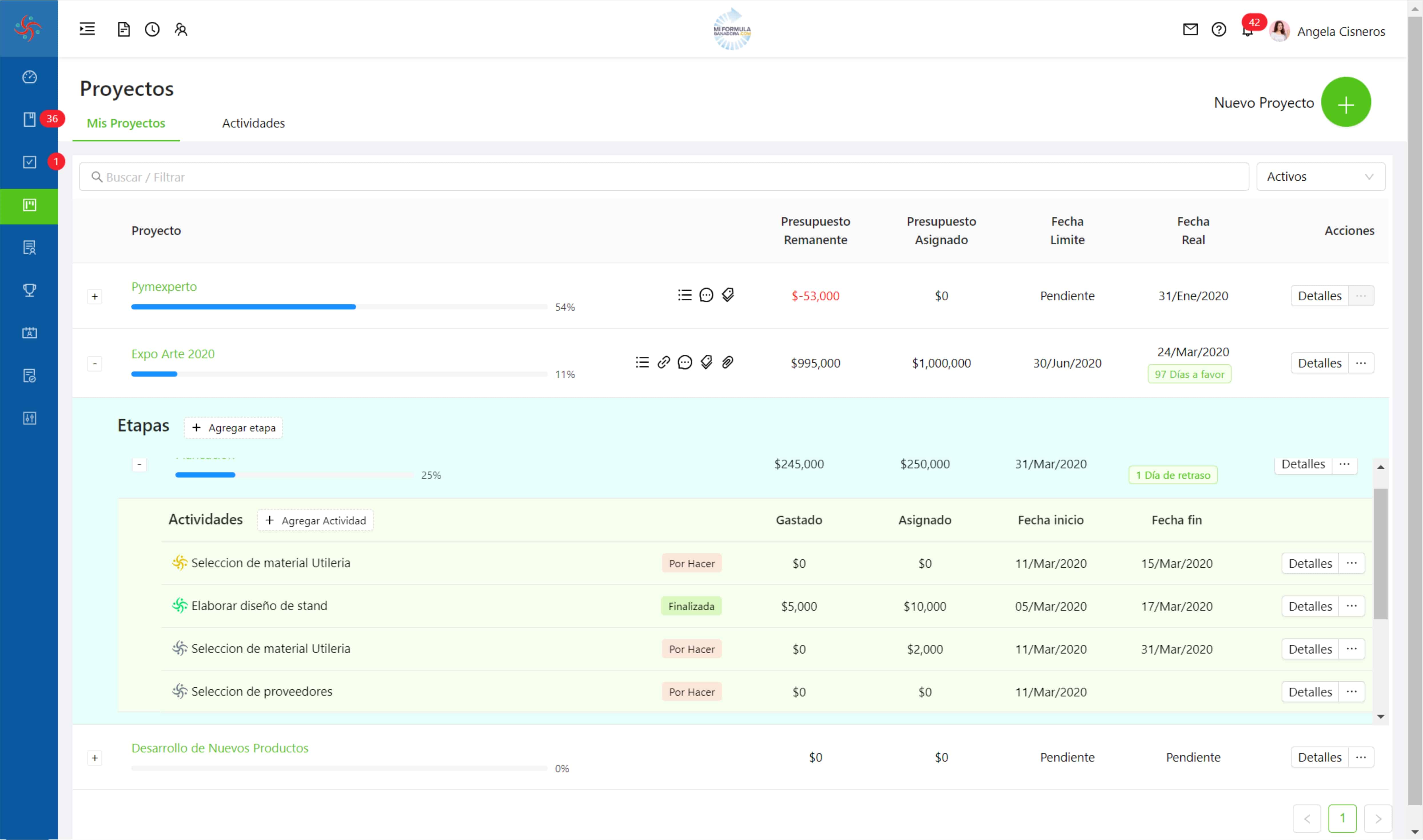1423x840 pixels.
Task: Select the Seleccion de proveedores activity
Action: tap(262, 692)
